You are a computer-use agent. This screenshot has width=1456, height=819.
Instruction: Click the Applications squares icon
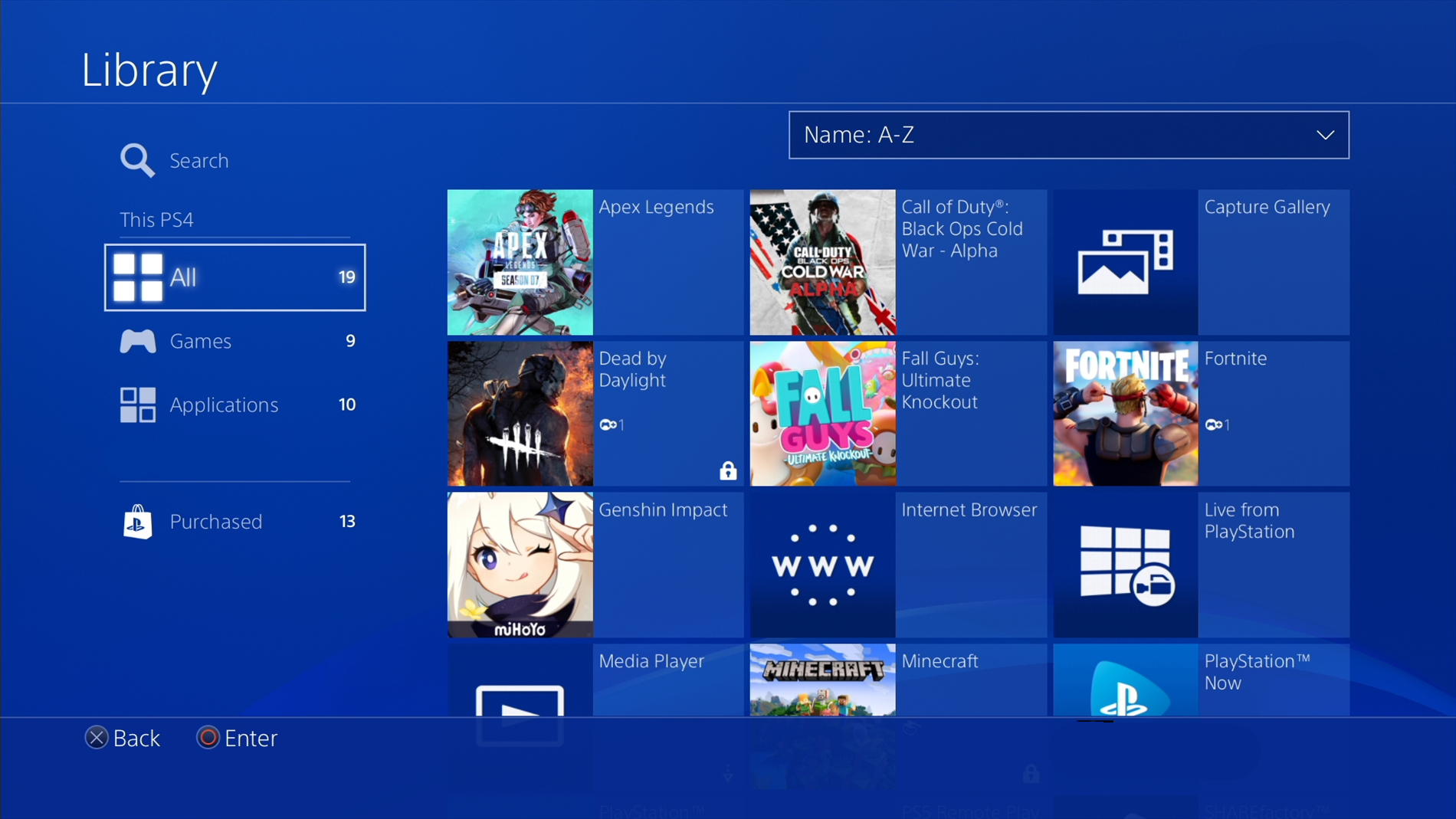point(138,405)
